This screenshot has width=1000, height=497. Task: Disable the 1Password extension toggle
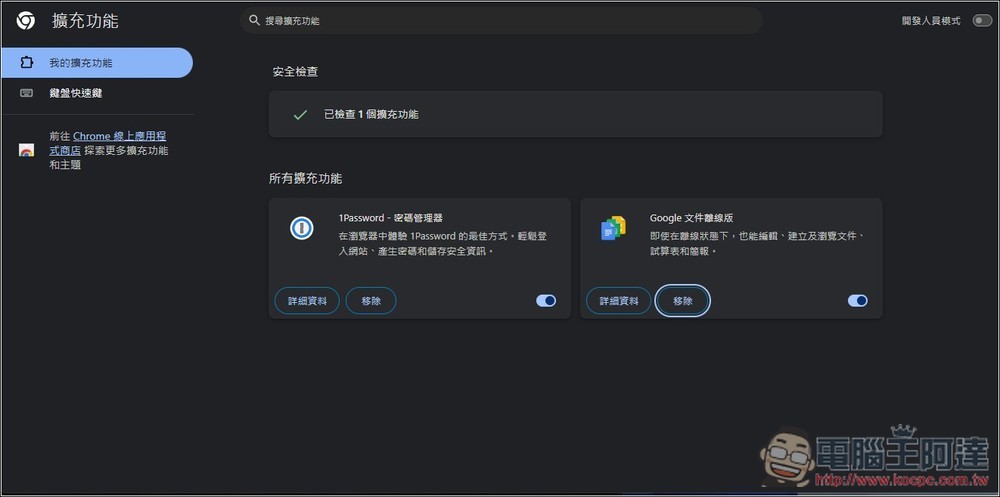point(546,300)
